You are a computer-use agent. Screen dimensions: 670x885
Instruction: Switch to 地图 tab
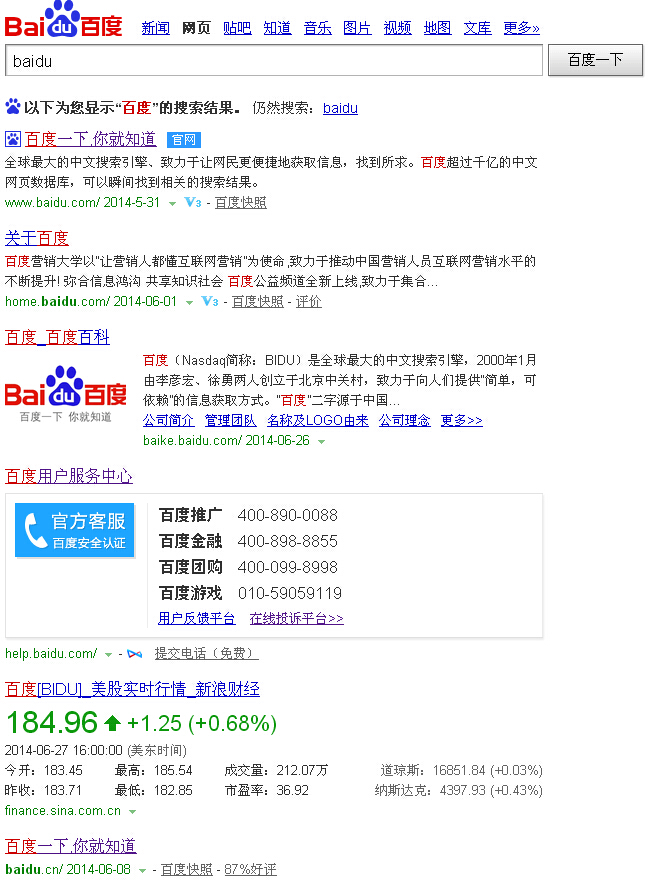(x=437, y=28)
